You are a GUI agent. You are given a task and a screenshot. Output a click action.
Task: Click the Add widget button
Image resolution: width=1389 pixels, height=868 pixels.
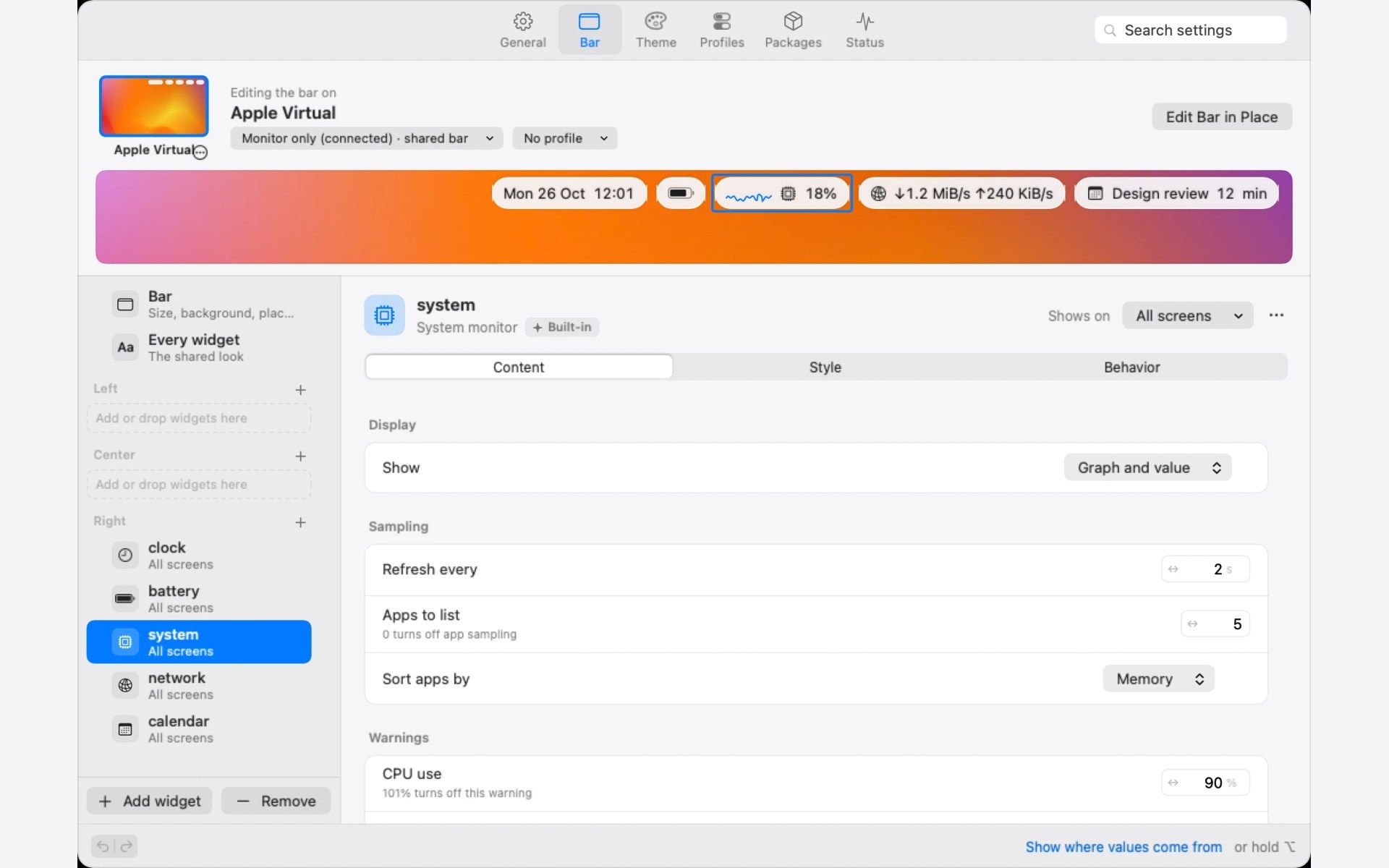150,801
